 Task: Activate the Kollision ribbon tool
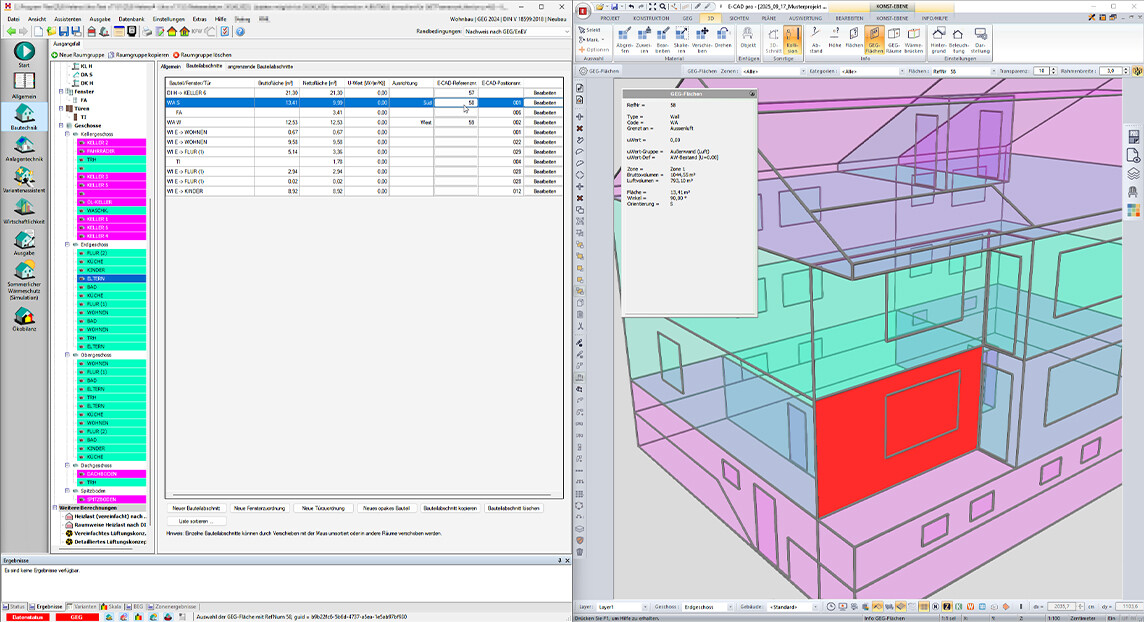tap(791, 40)
